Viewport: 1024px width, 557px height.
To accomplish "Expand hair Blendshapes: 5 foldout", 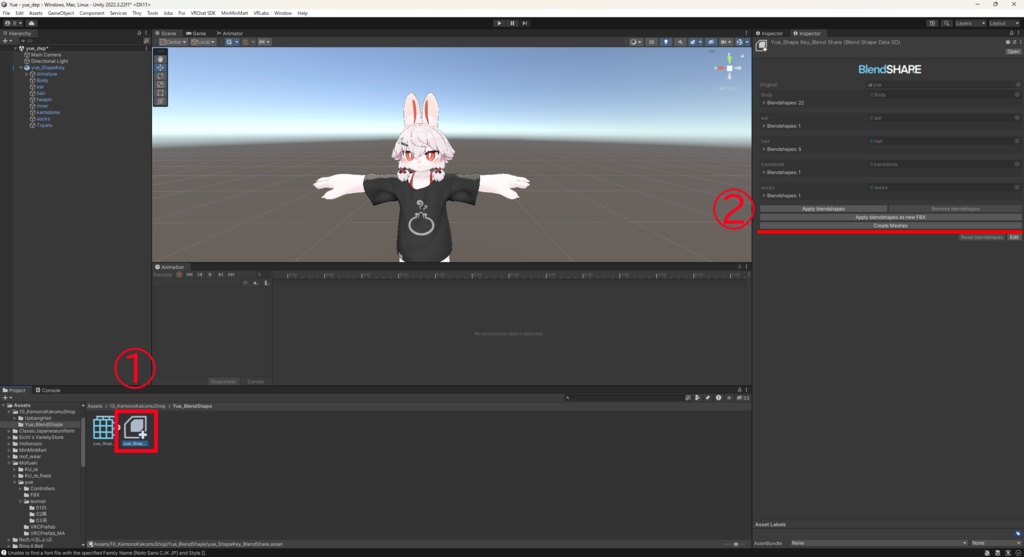I will point(764,150).
